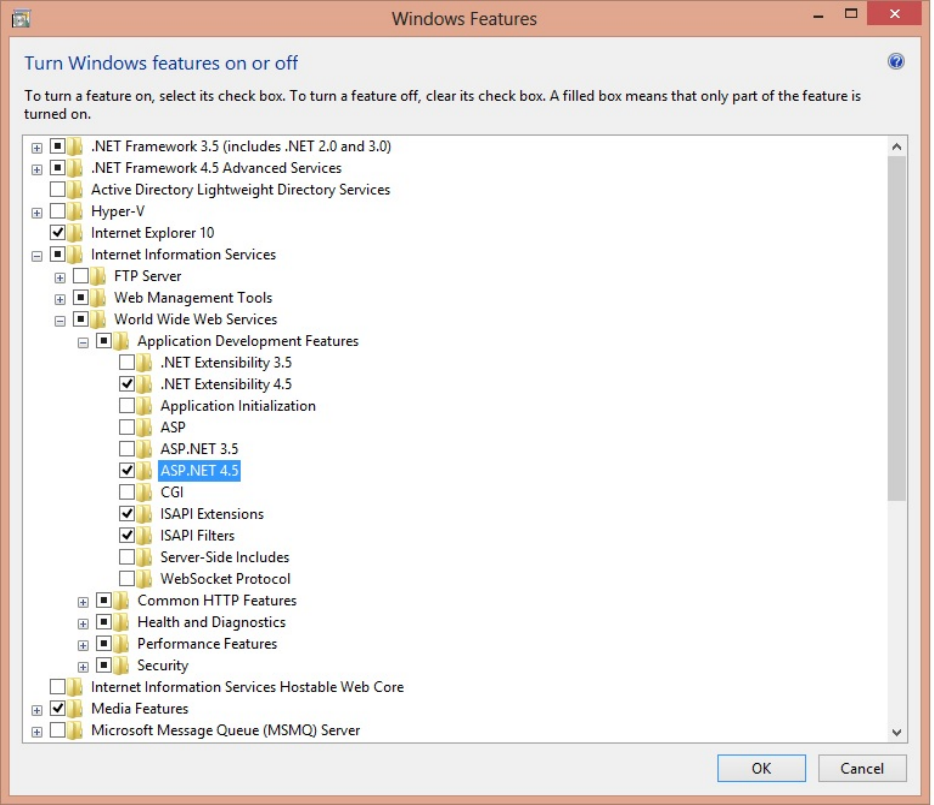Click the help question mark icon
The image size is (934, 805).
895,61
